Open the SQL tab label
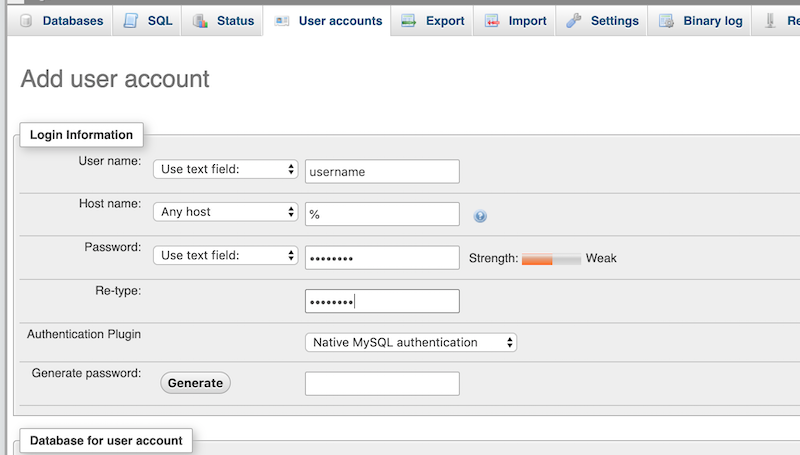 160,21
